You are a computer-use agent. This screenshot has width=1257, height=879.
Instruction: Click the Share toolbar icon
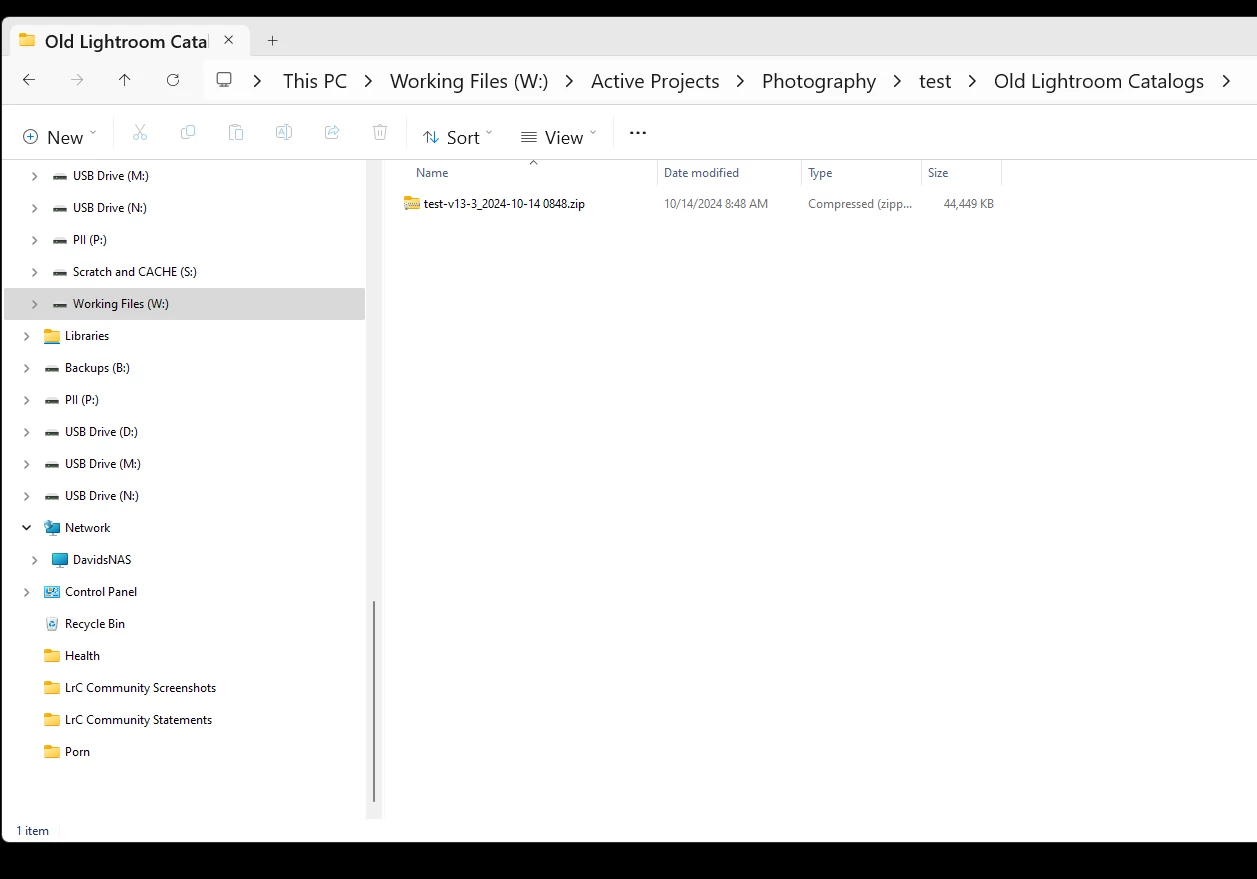[x=332, y=132]
